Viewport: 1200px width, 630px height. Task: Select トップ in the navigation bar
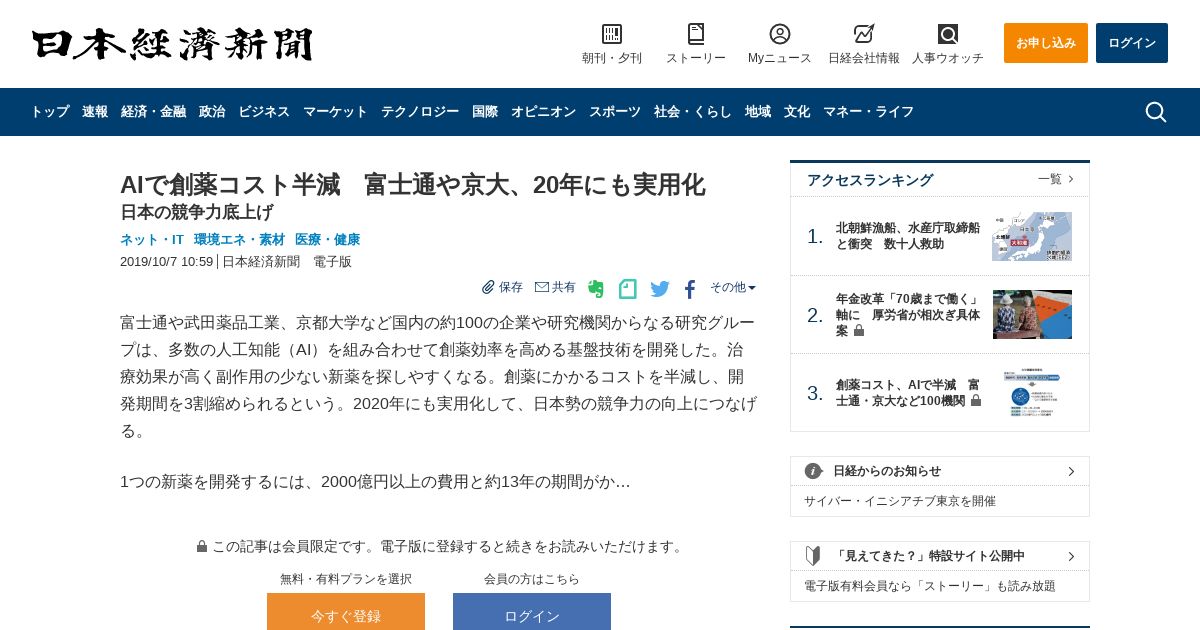pos(50,112)
